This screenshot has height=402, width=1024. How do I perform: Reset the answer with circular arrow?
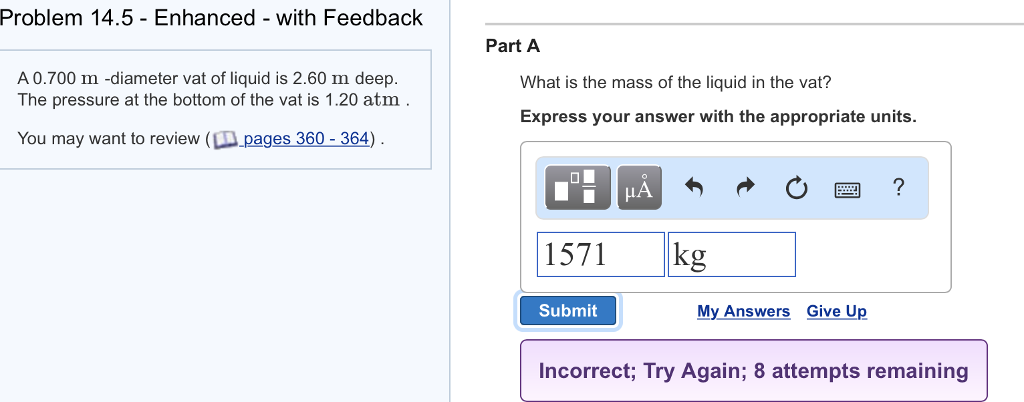[x=796, y=188]
